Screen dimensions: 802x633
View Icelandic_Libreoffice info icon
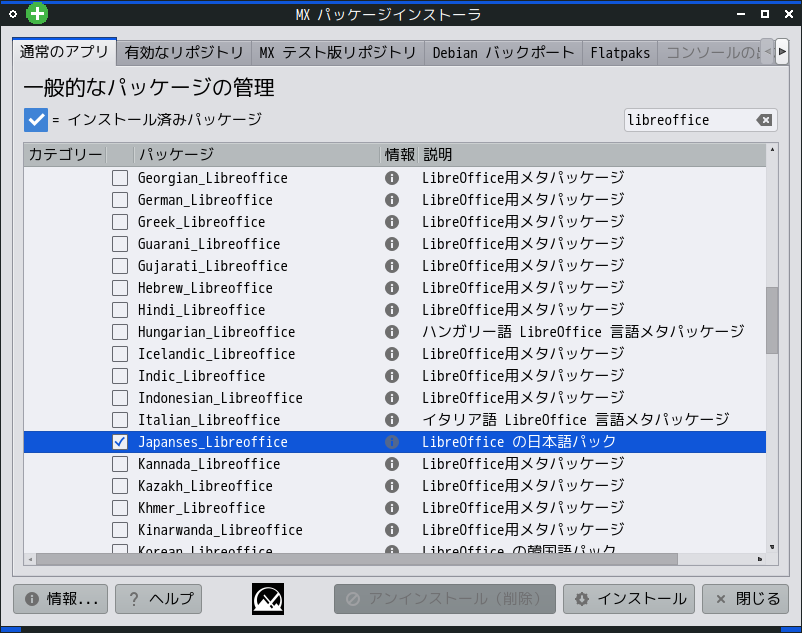click(392, 354)
